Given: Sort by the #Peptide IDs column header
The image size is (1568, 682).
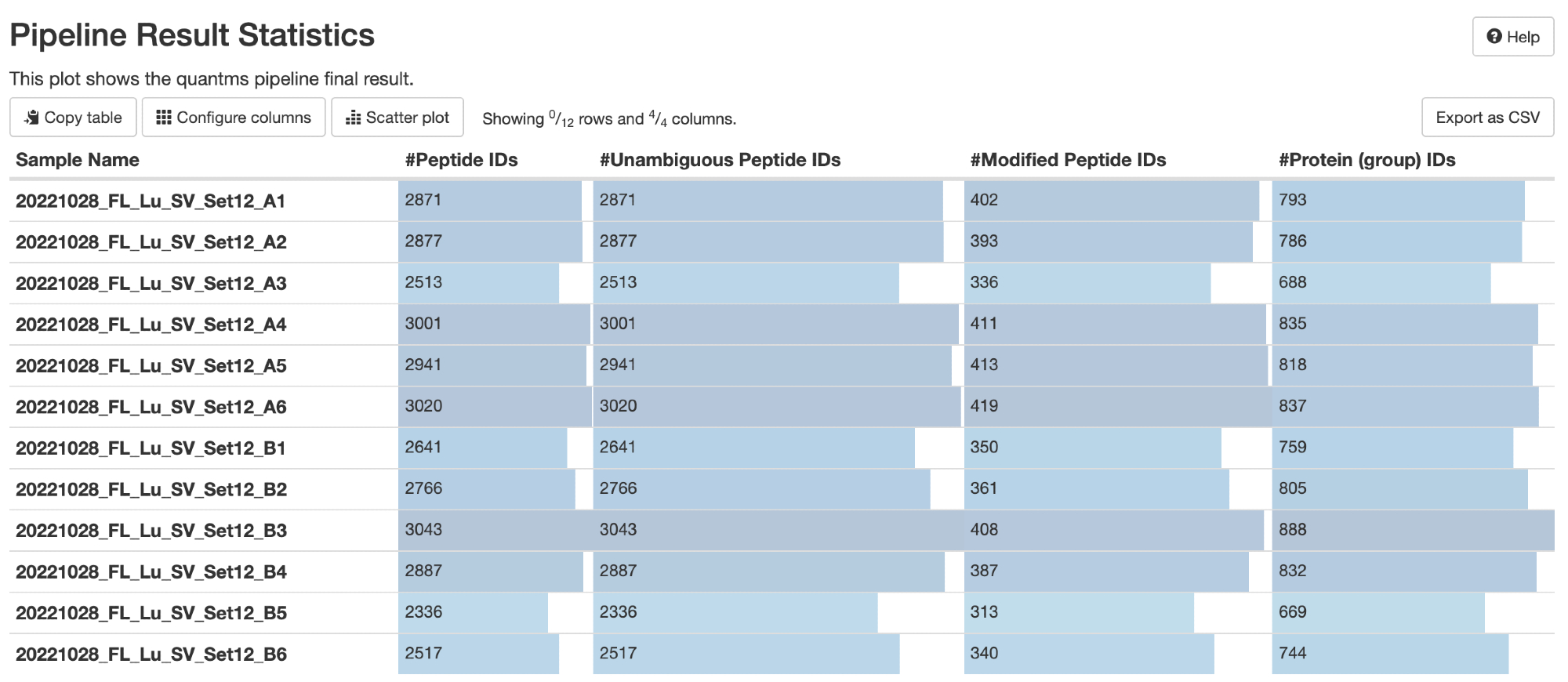Looking at the screenshot, I should pos(461,160).
